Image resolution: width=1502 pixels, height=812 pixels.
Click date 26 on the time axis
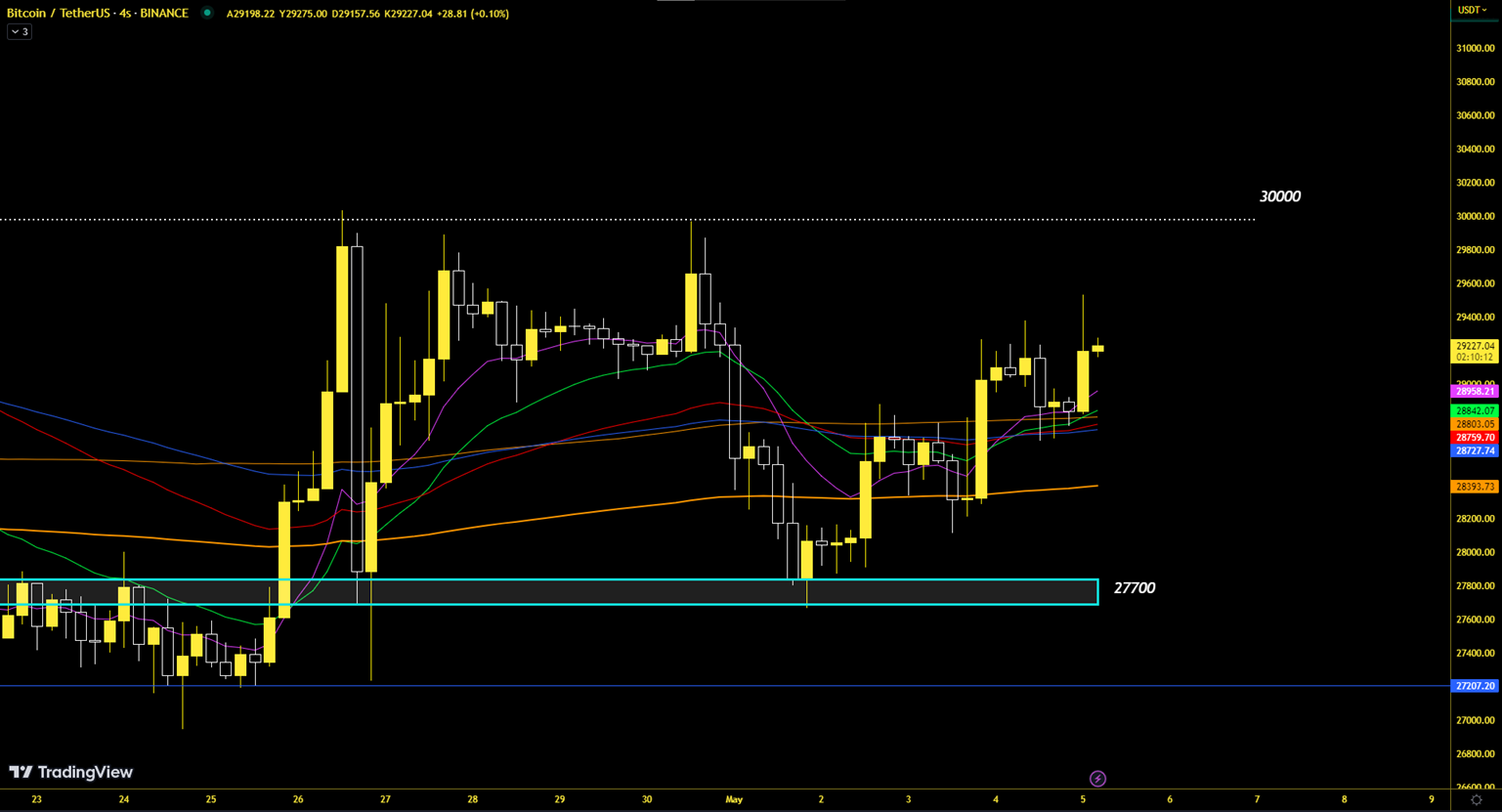pos(298,799)
